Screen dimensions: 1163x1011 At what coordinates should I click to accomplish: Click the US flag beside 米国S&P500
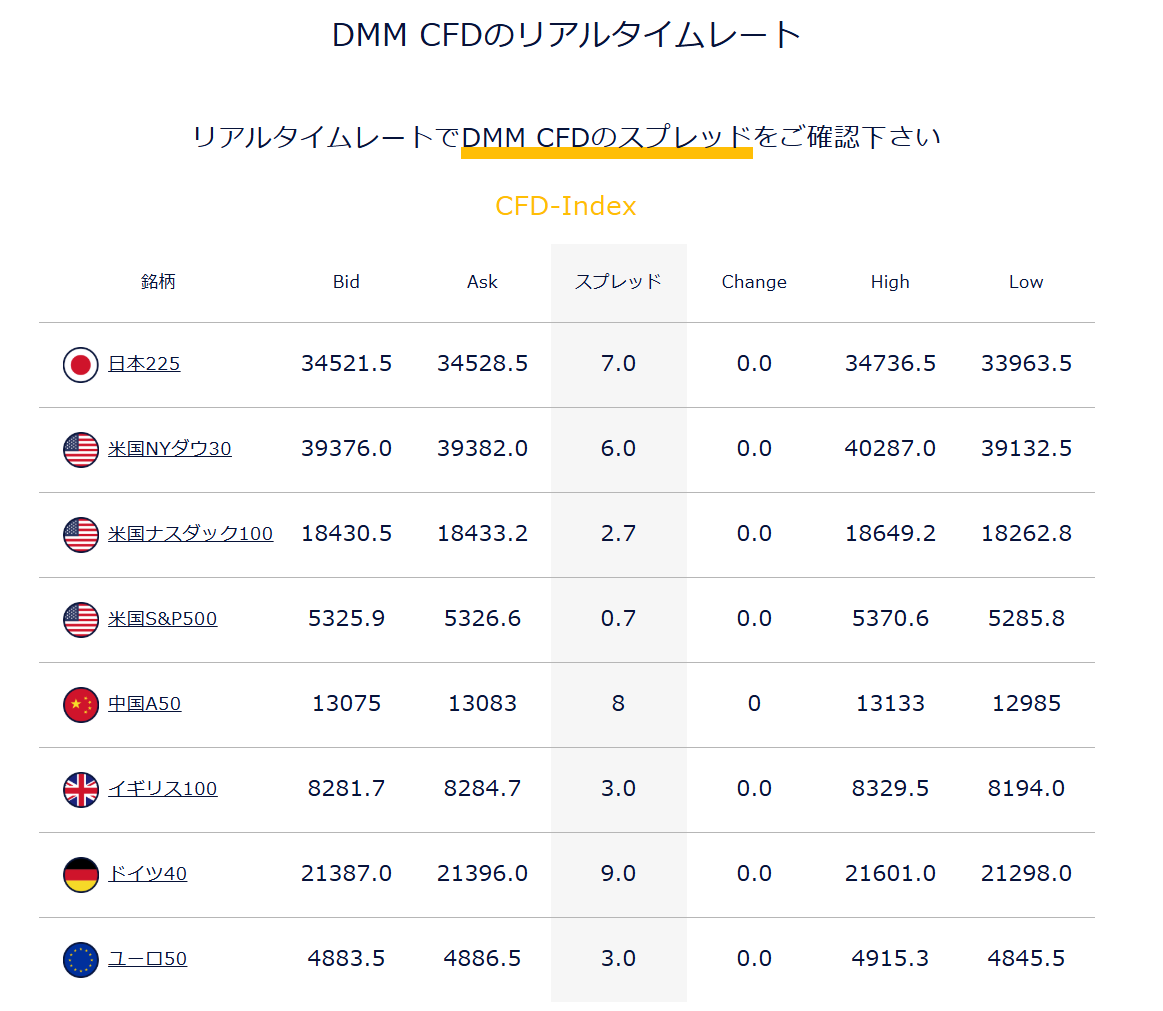point(81,618)
